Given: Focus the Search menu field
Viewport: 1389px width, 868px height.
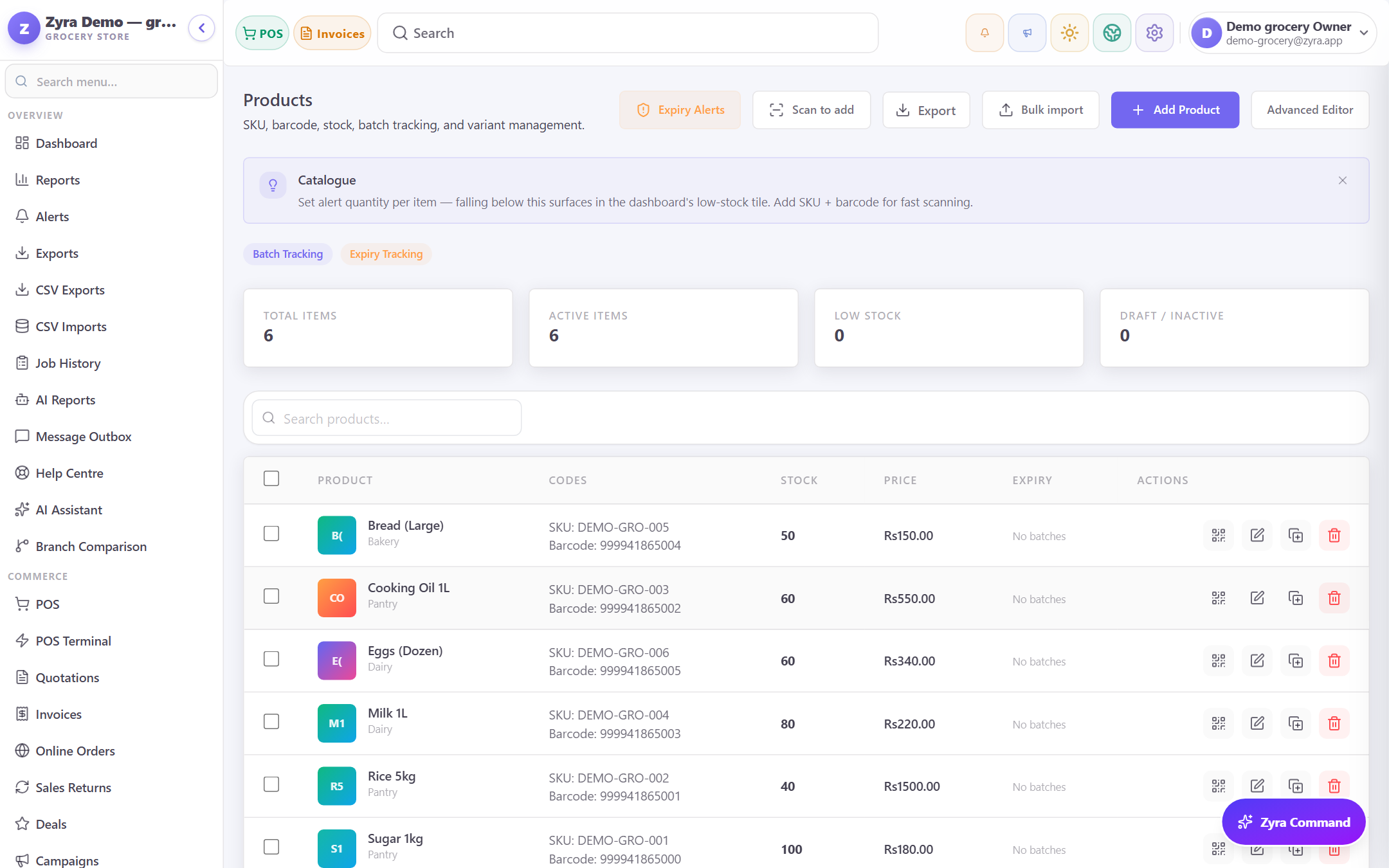Looking at the screenshot, I should pyautogui.click(x=111, y=82).
